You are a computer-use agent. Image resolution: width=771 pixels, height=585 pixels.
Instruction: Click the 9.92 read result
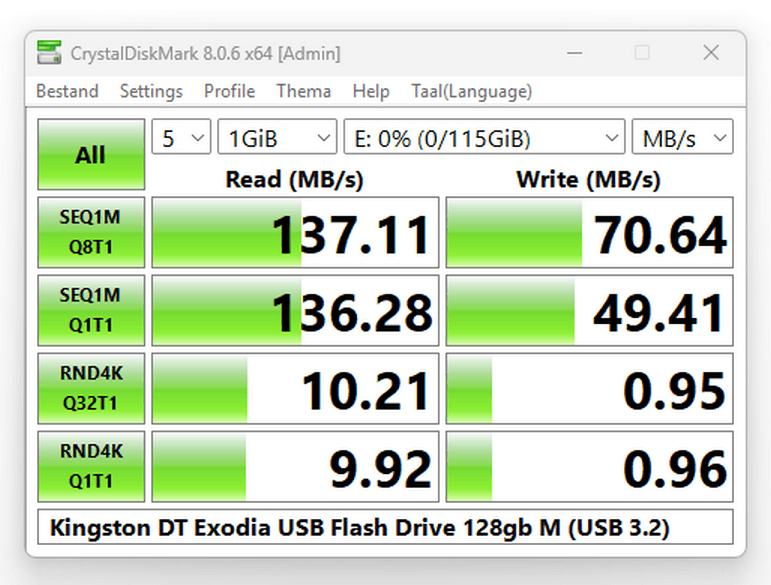pyautogui.click(x=295, y=467)
